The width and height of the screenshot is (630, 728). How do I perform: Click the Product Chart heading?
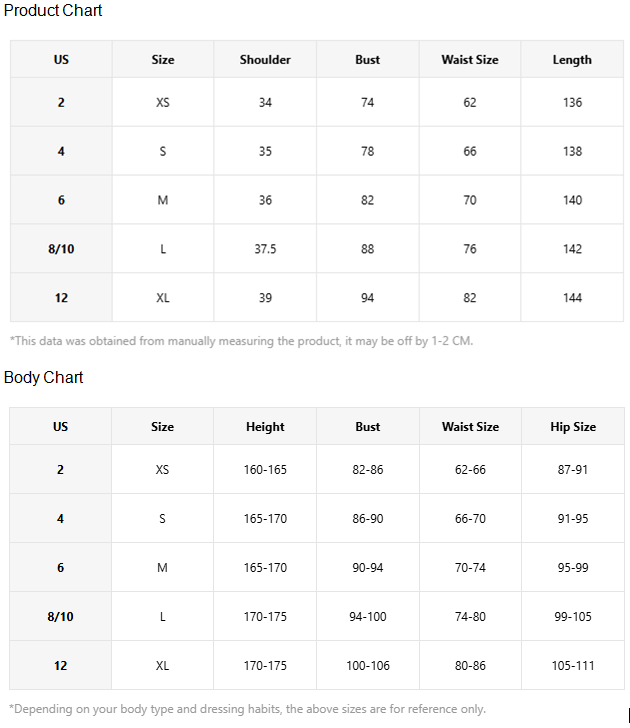pyautogui.click(x=52, y=10)
